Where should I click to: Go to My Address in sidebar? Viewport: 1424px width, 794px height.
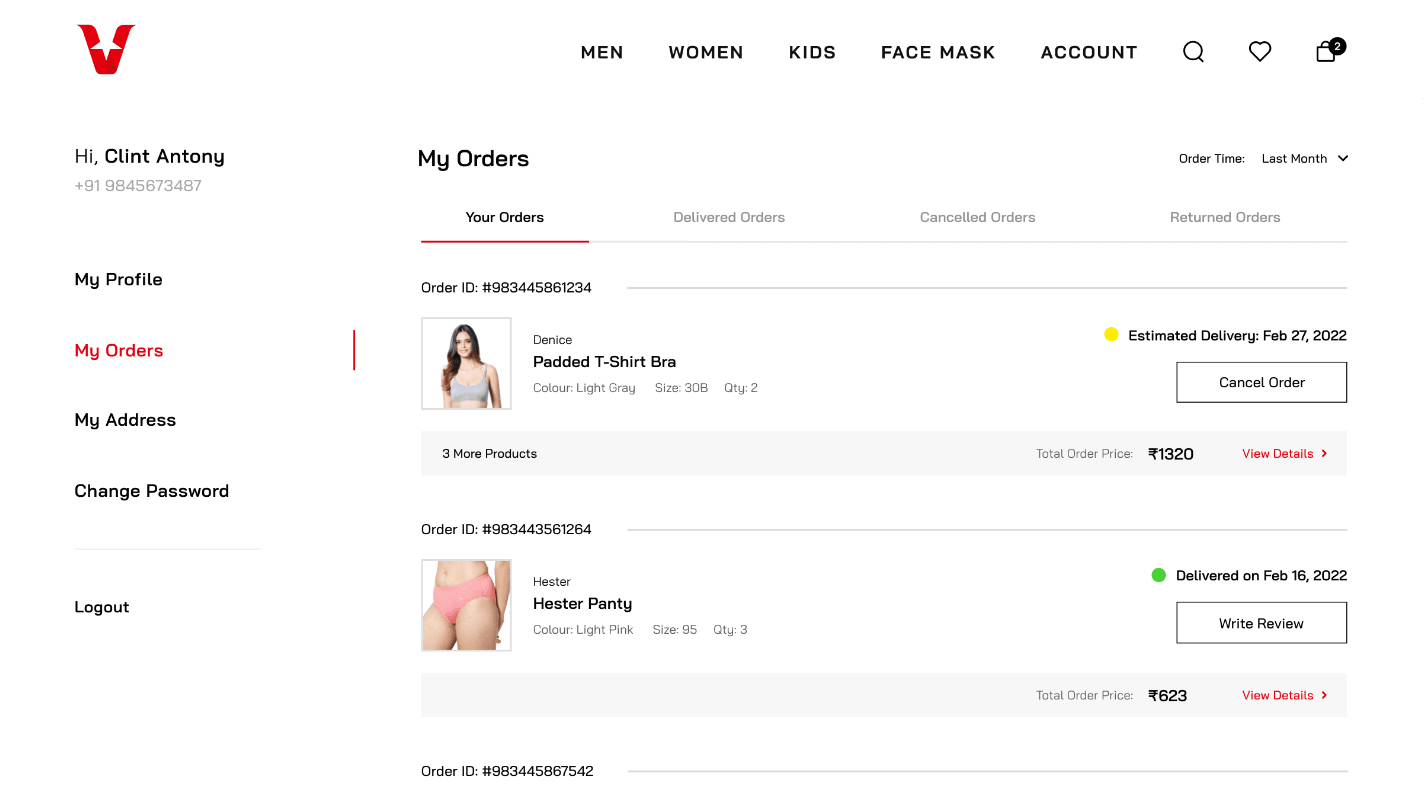coord(125,420)
